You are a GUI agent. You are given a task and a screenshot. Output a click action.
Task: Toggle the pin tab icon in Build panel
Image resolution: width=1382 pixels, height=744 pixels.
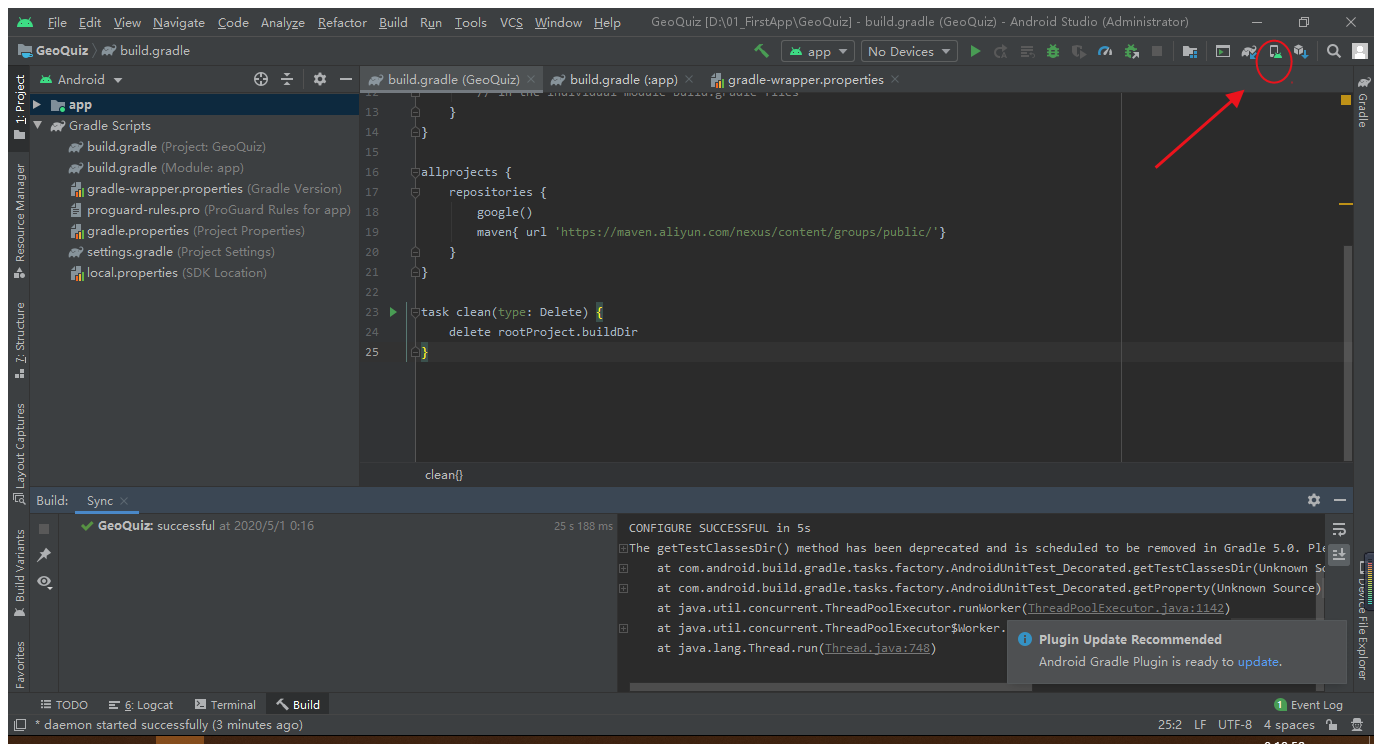[44, 555]
